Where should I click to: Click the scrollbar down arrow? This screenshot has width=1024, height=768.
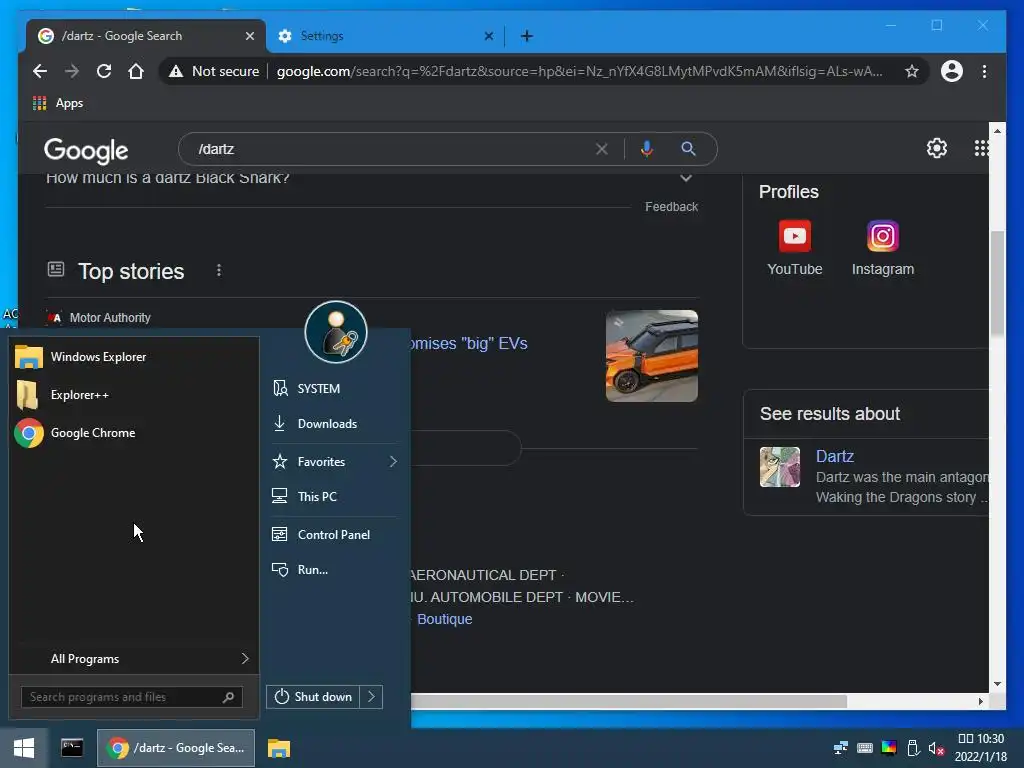[997, 684]
